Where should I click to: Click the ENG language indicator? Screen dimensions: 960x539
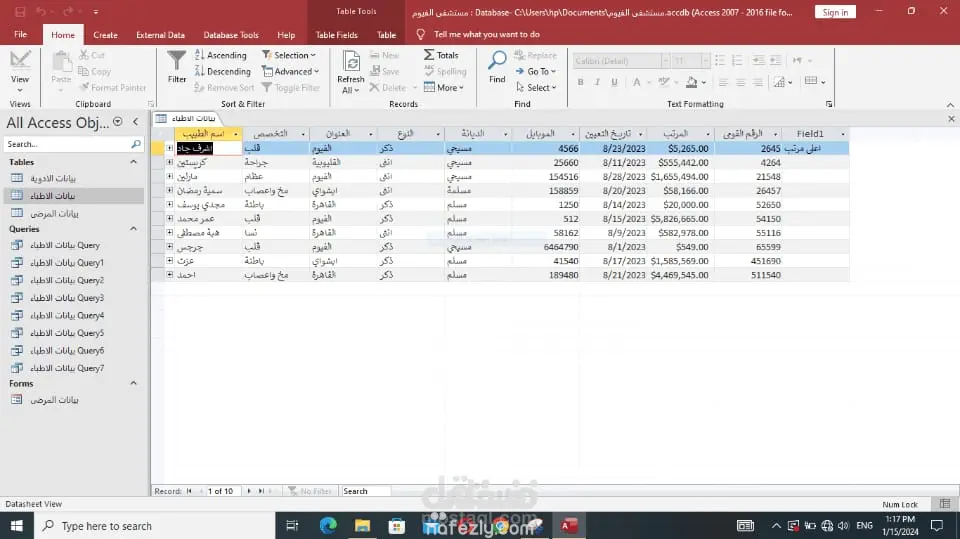click(864, 526)
